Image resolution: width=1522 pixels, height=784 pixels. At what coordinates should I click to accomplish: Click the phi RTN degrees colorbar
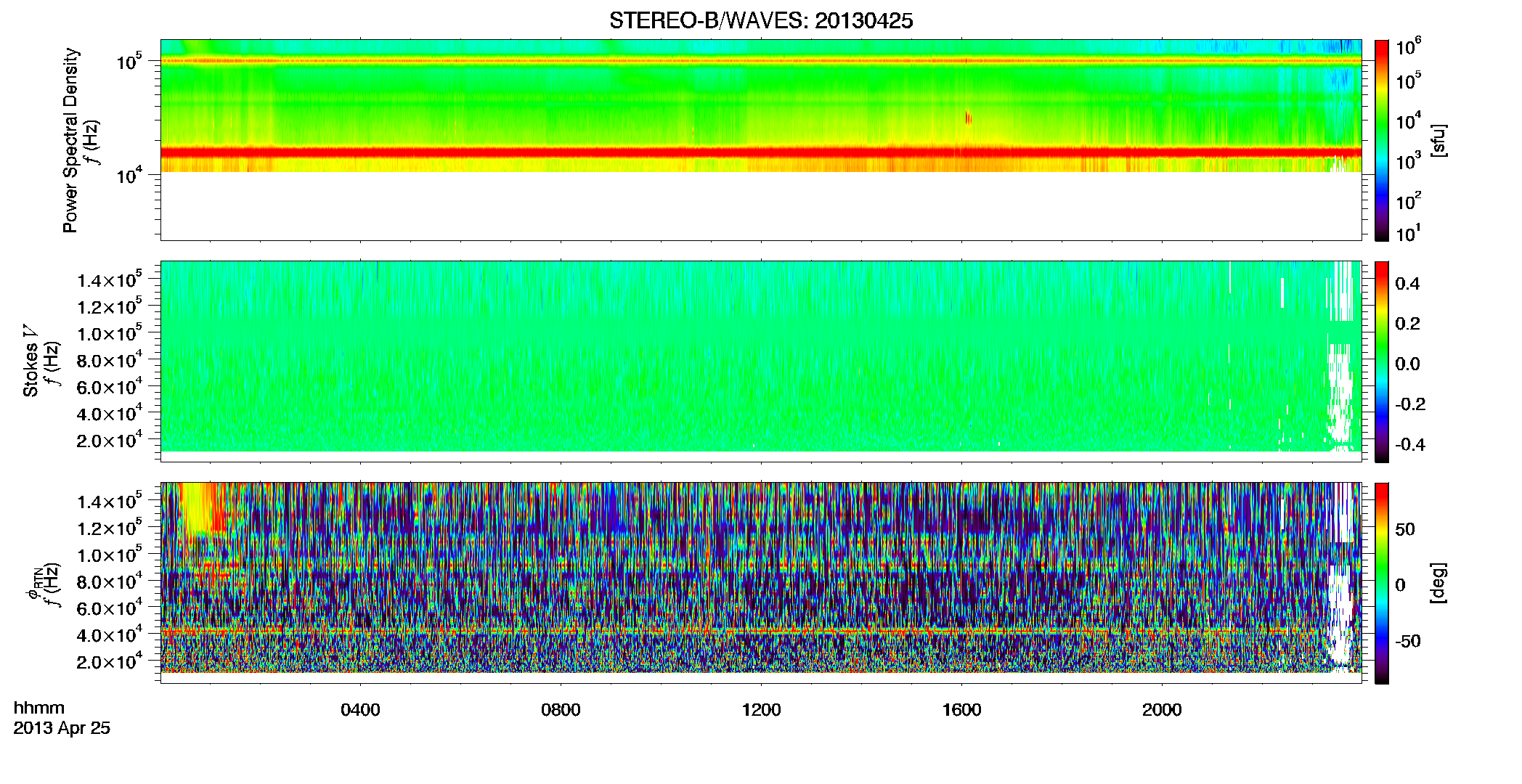click(x=1382, y=583)
